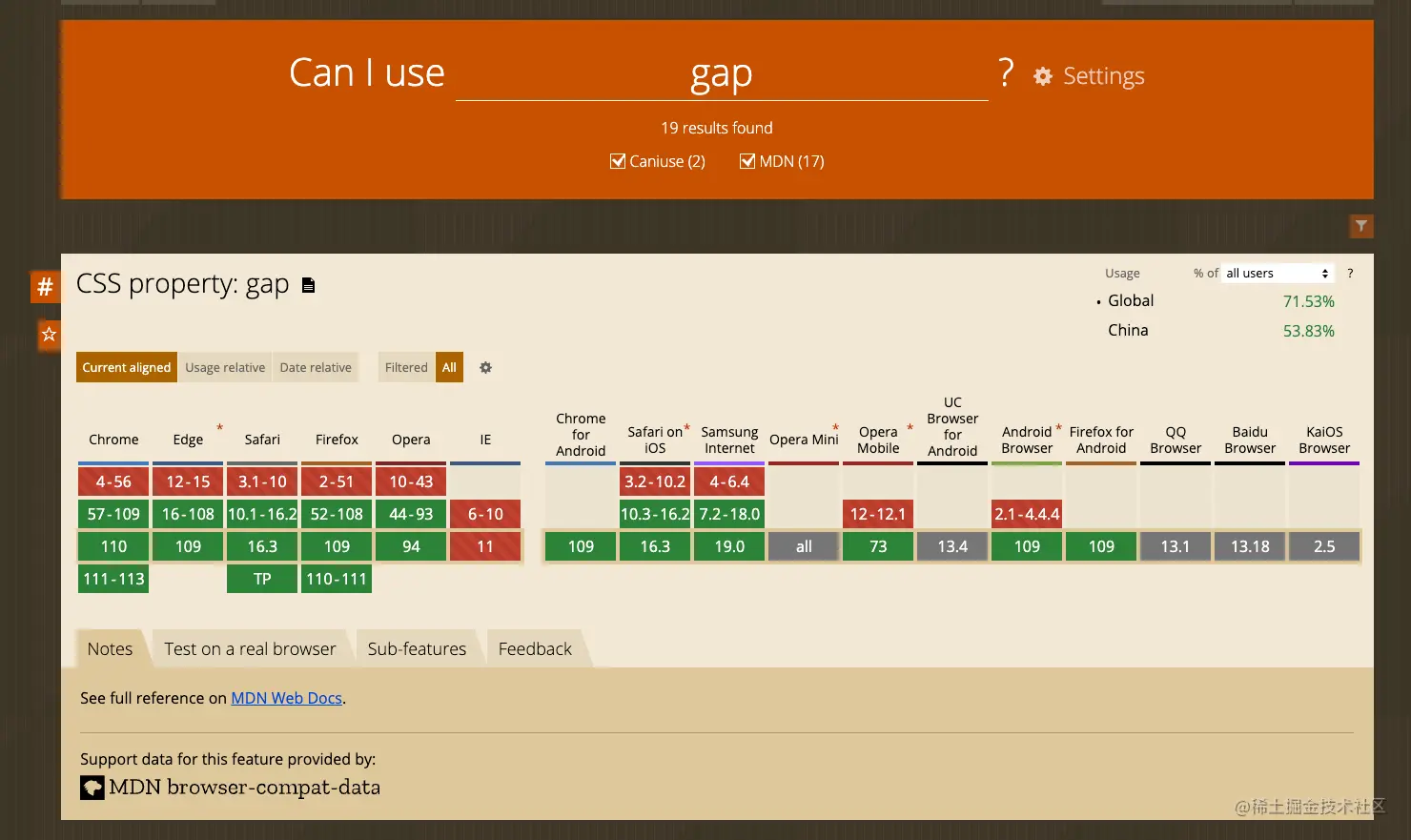Click the Global usage 71.53% value

pyautogui.click(x=1308, y=301)
